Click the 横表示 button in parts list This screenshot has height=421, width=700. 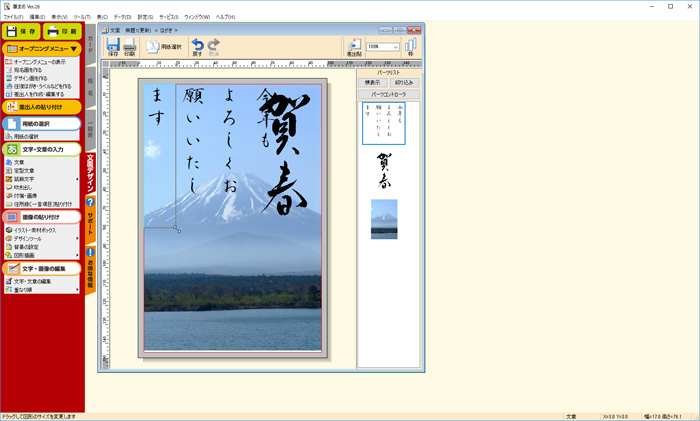pyautogui.click(x=374, y=83)
